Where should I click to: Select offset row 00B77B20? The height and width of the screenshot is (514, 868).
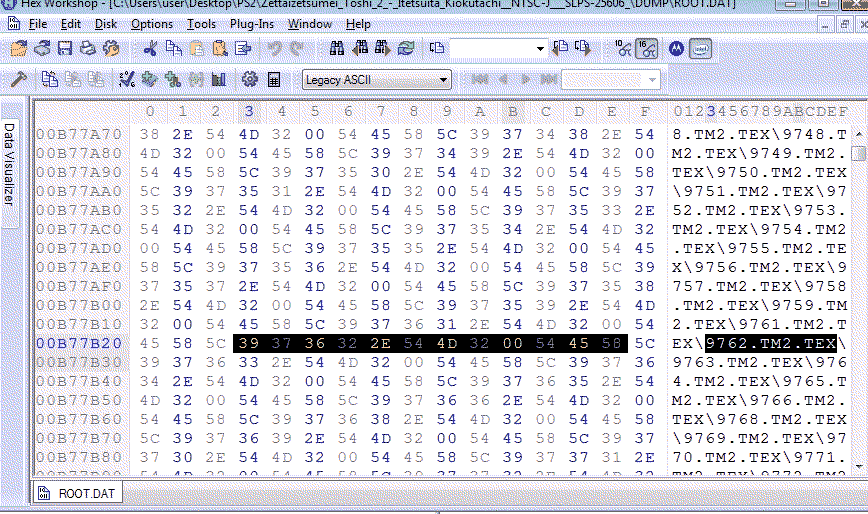click(x=79, y=343)
